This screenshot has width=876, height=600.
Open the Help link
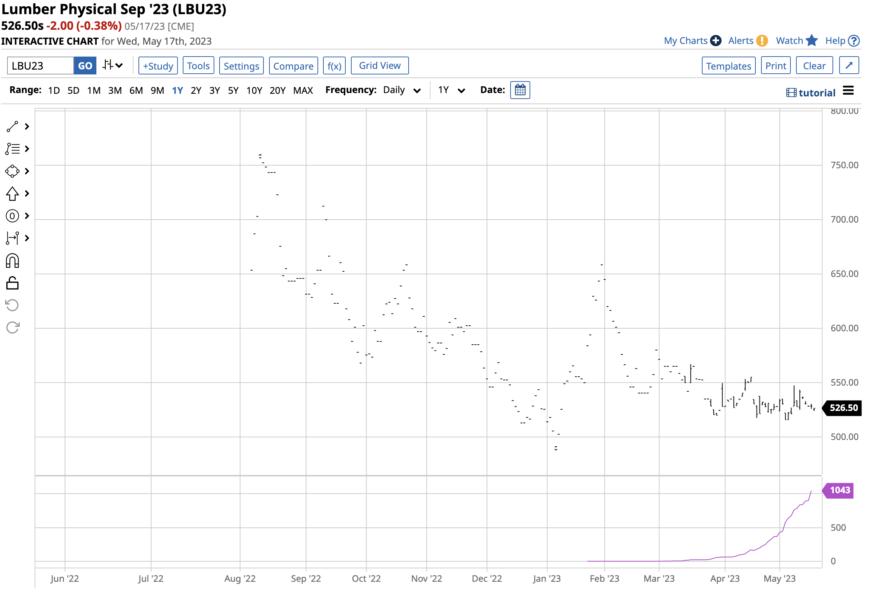click(835, 41)
